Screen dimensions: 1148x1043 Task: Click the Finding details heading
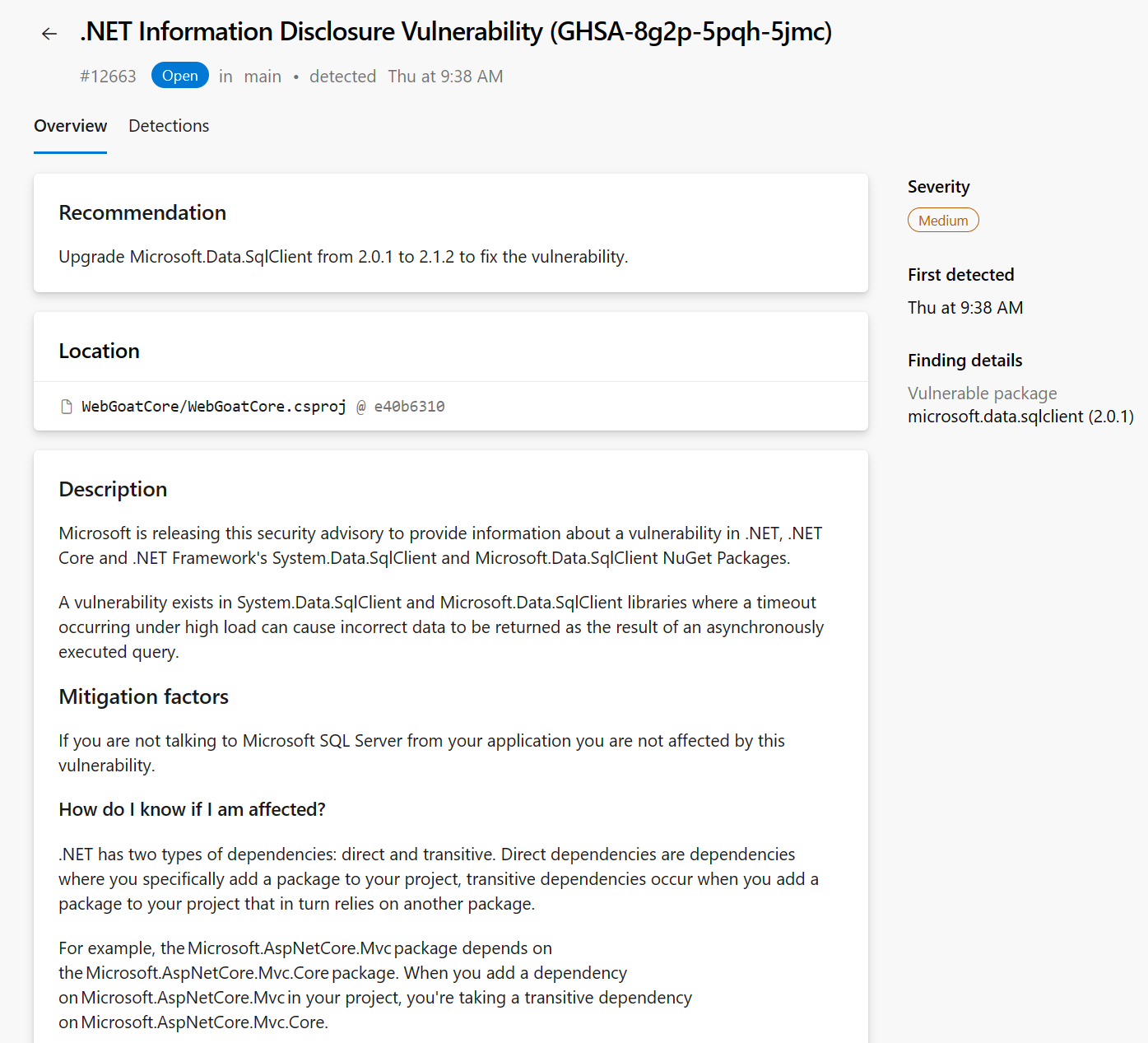(x=964, y=361)
